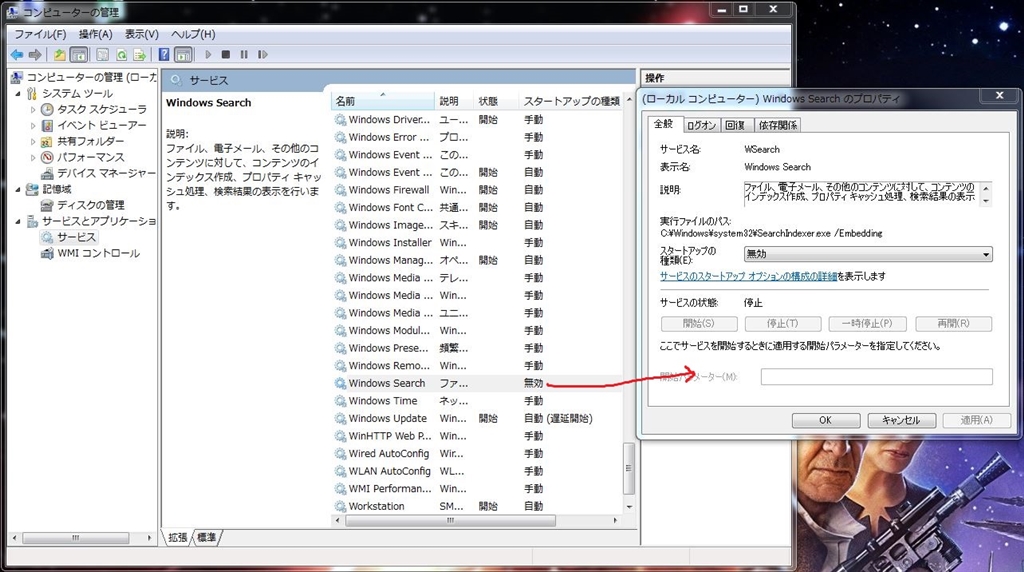This screenshot has width=1024, height=572.
Task: Click OK in the properties dialog
Action: pos(825,420)
